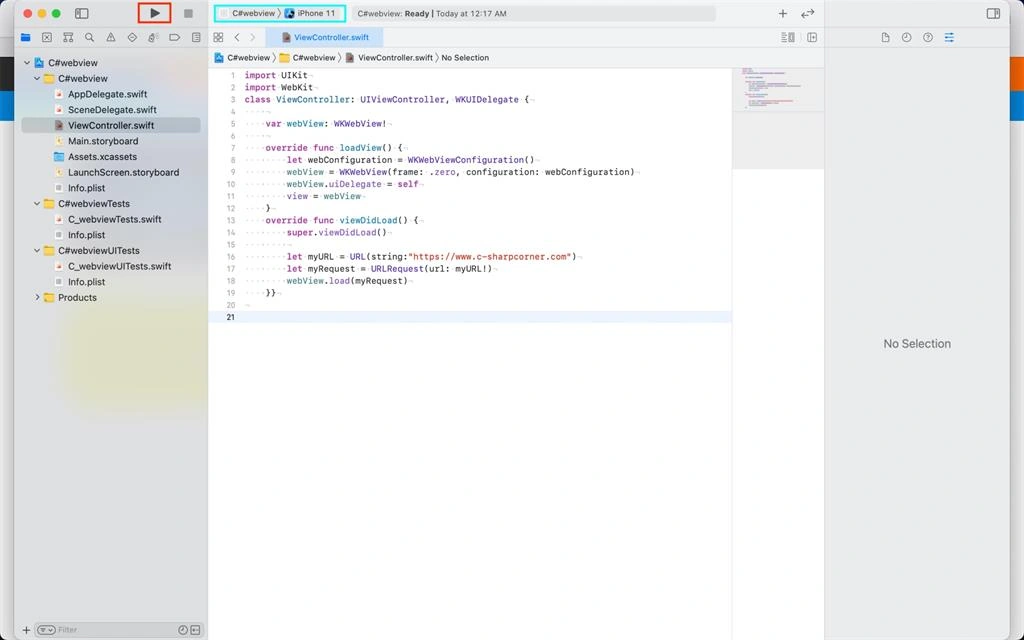Click No Selection in the jump bar

pos(465,57)
